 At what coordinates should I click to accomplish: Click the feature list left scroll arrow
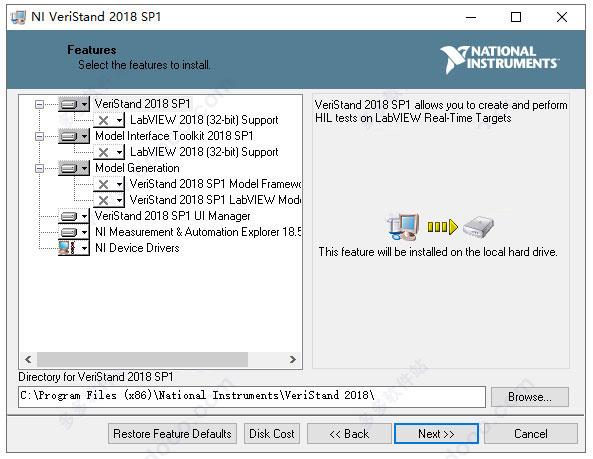coord(28,359)
